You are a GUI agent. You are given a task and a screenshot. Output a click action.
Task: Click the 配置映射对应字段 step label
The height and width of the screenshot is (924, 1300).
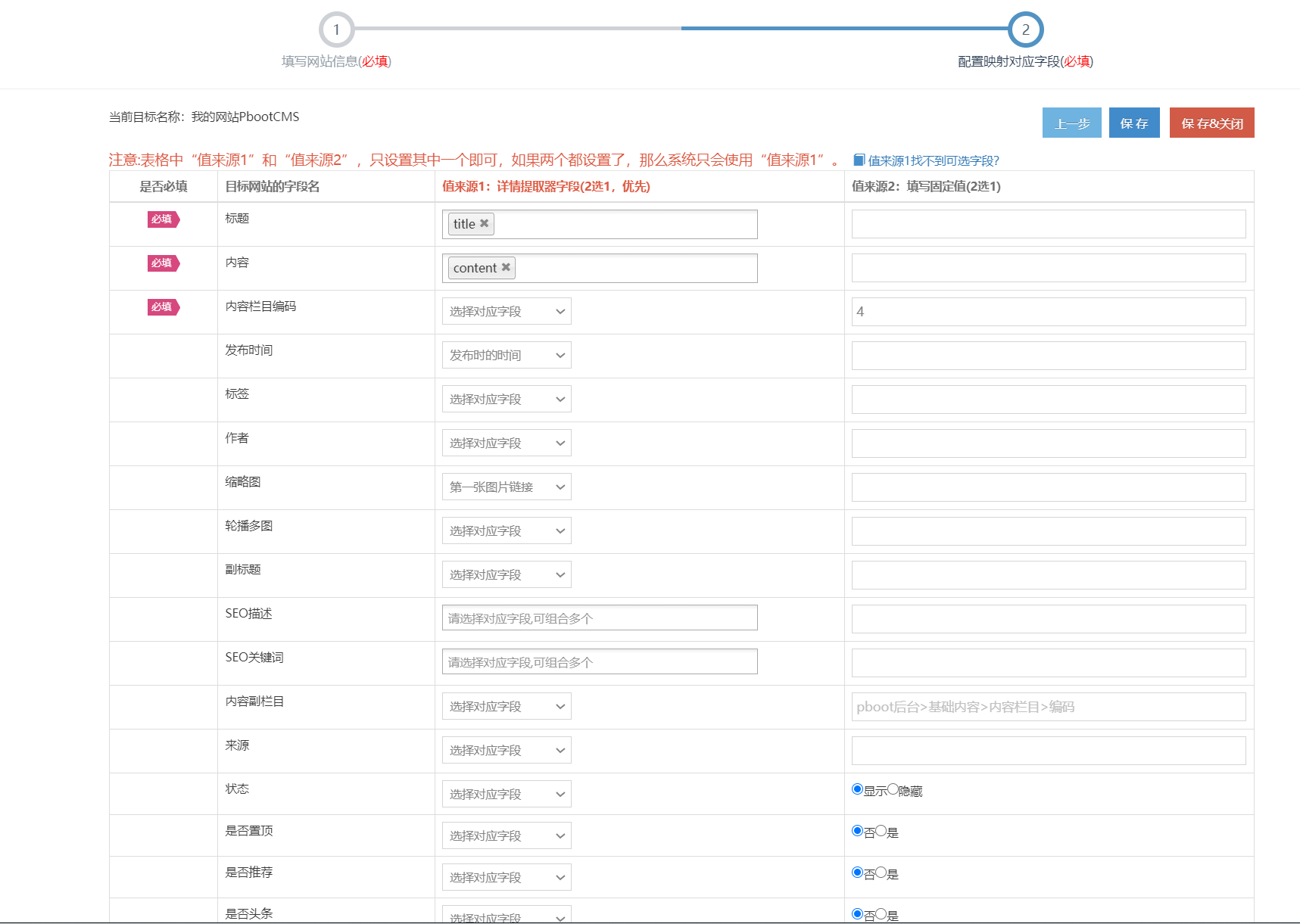[1025, 61]
